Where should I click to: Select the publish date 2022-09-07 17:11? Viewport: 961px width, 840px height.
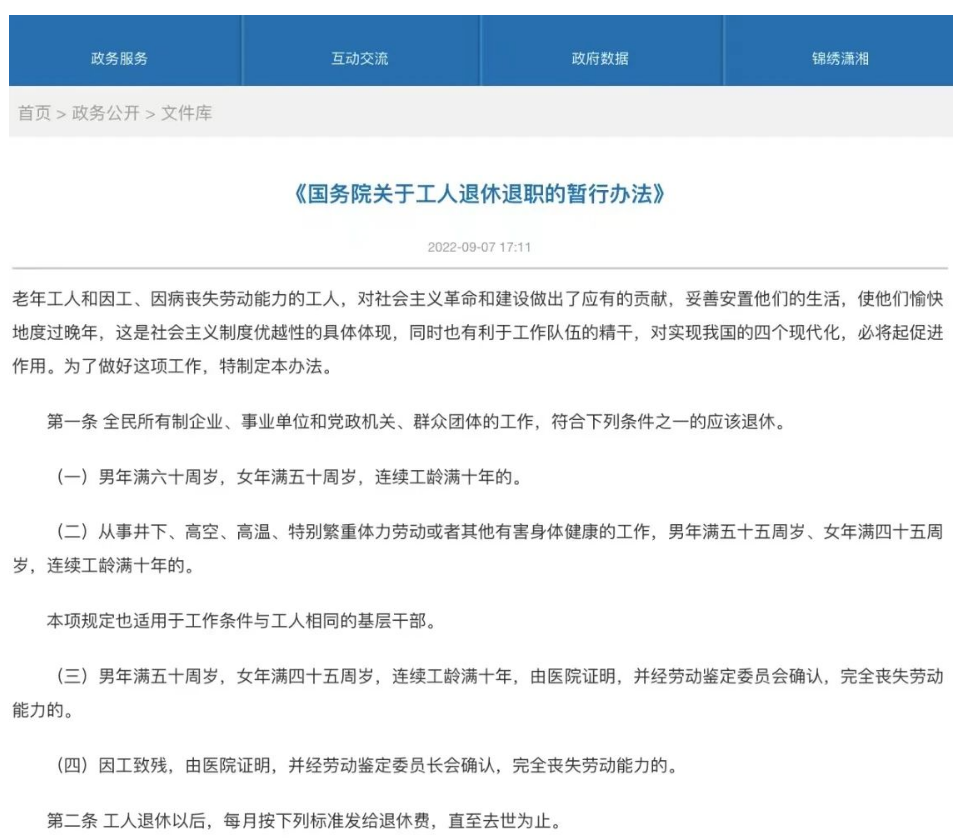click(479, 247)
